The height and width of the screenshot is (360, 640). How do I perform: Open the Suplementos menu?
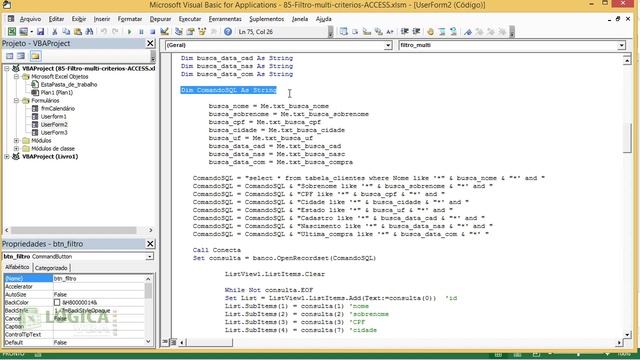267,19
